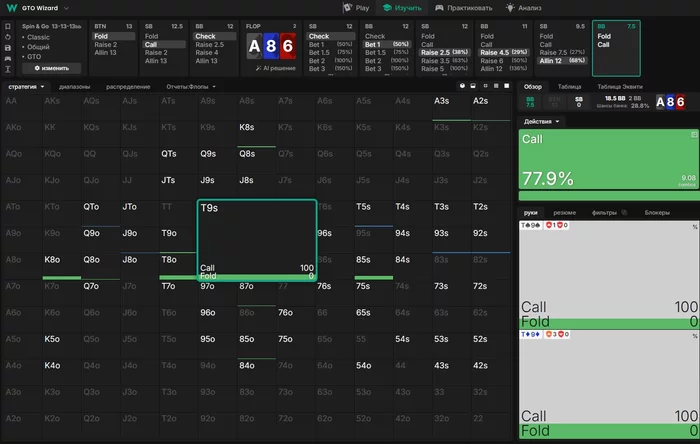700x444 pixels.
Task: Select BB Raise 2.5 preflop action
Action: coord(209,45)
